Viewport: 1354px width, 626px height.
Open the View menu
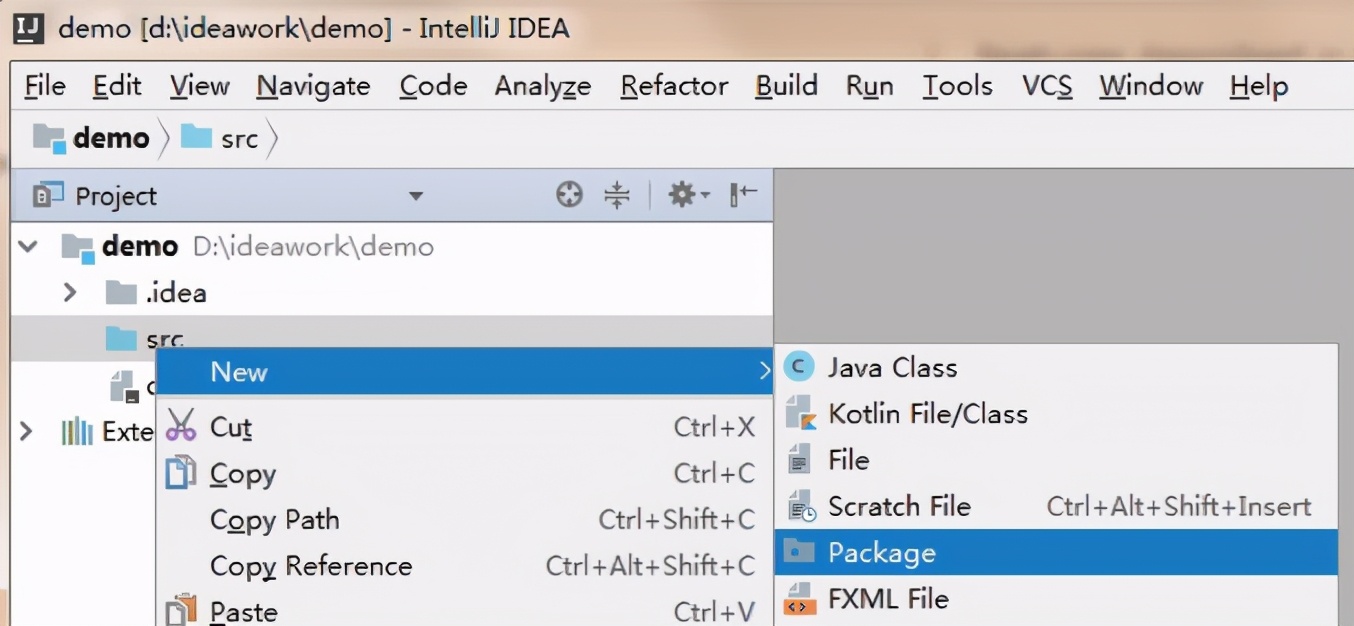[x=200, y=87]
